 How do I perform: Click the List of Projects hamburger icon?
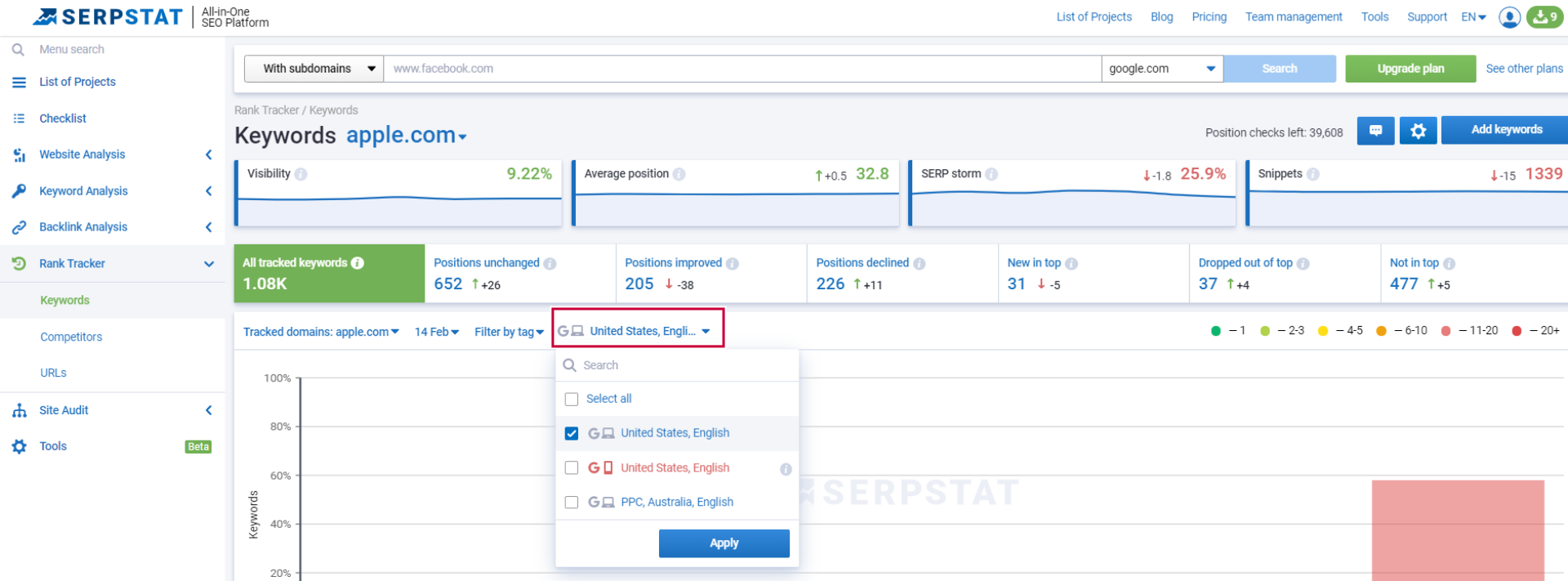pos(19,83)
